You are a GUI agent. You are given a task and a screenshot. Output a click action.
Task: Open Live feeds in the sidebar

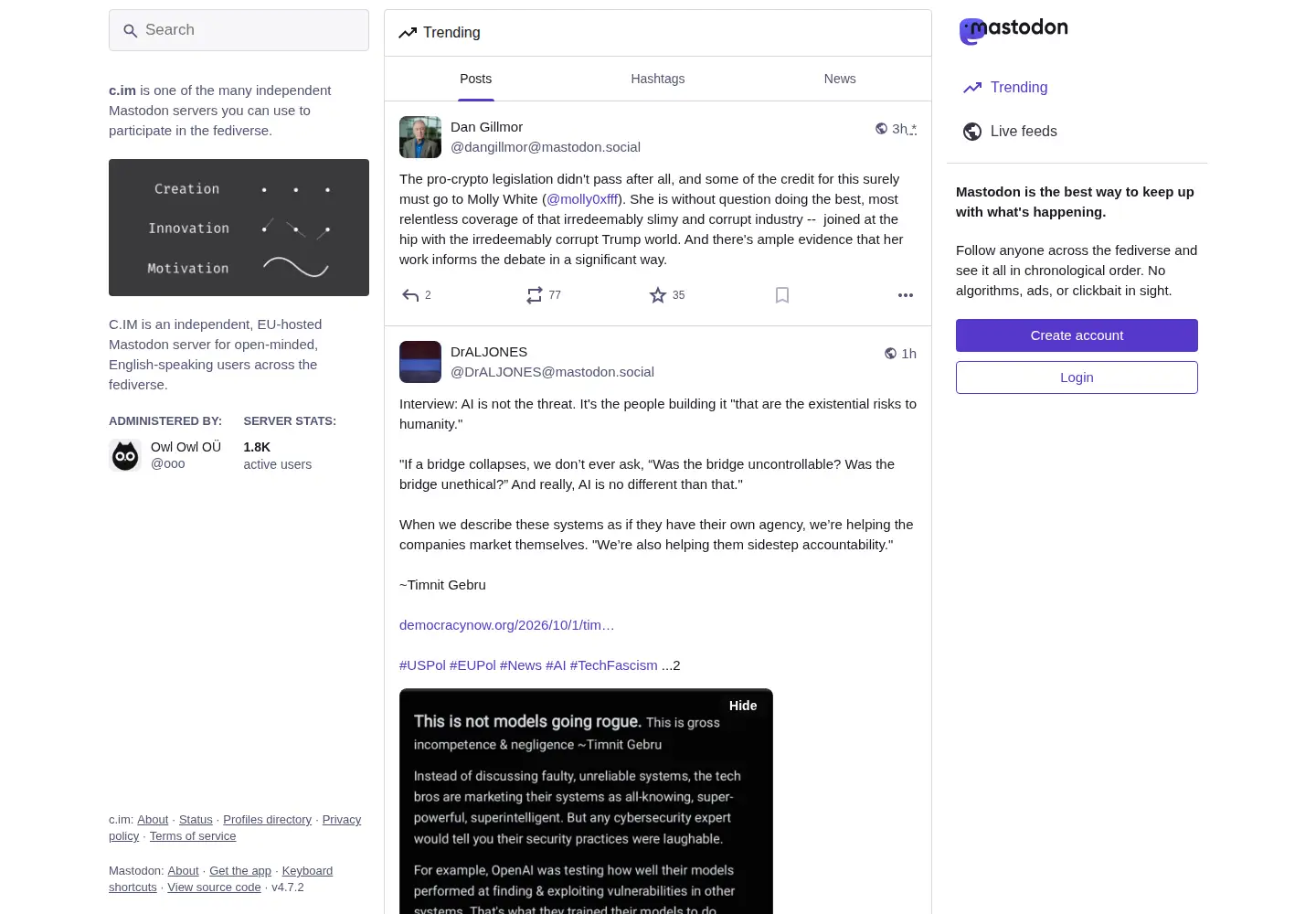(1077, 132)
